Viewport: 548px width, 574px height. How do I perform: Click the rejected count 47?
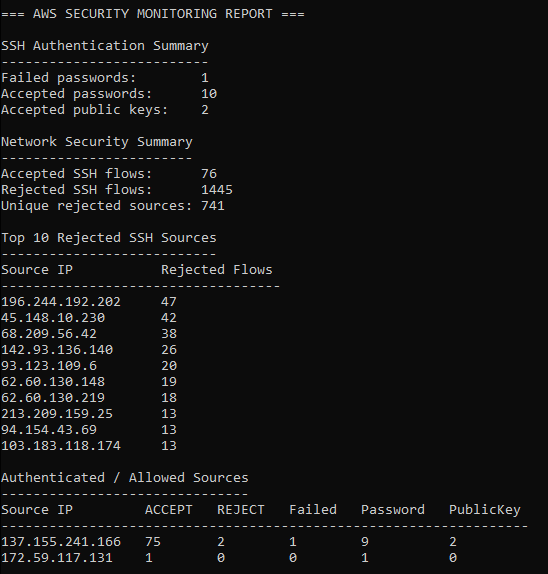[x=169, y=302]
